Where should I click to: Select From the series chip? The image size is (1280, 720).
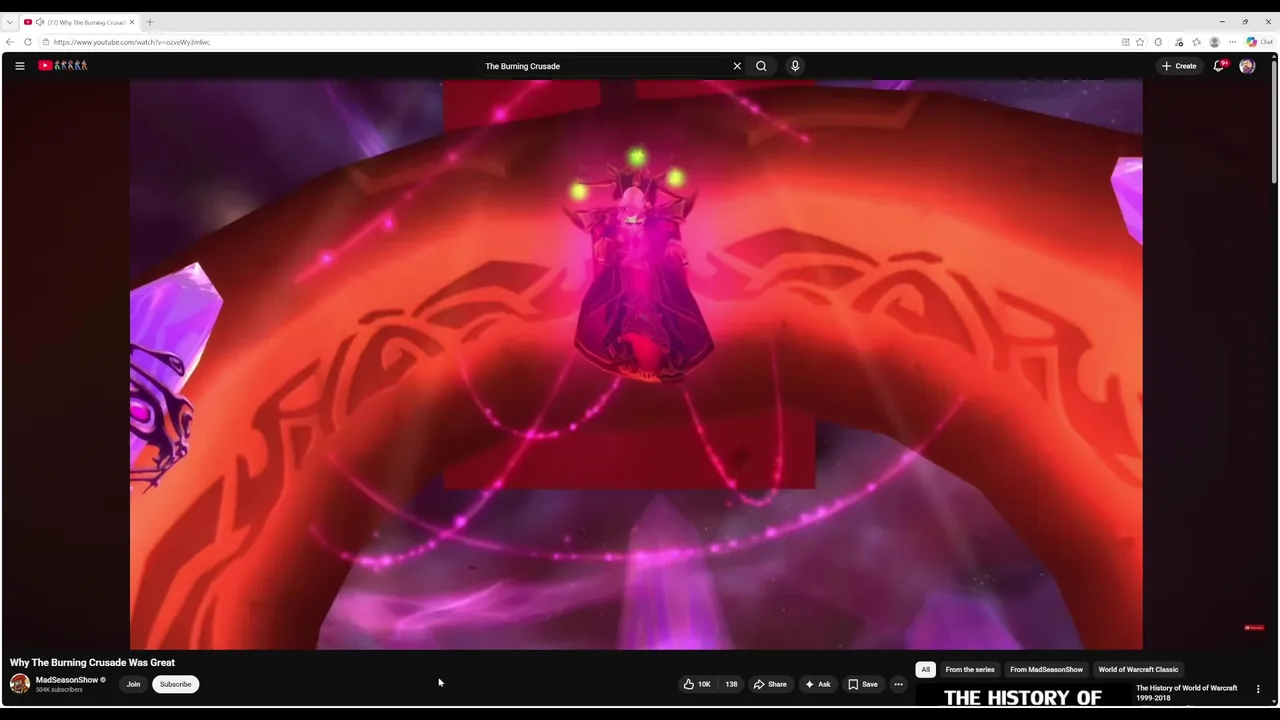[x=970, y=669]
